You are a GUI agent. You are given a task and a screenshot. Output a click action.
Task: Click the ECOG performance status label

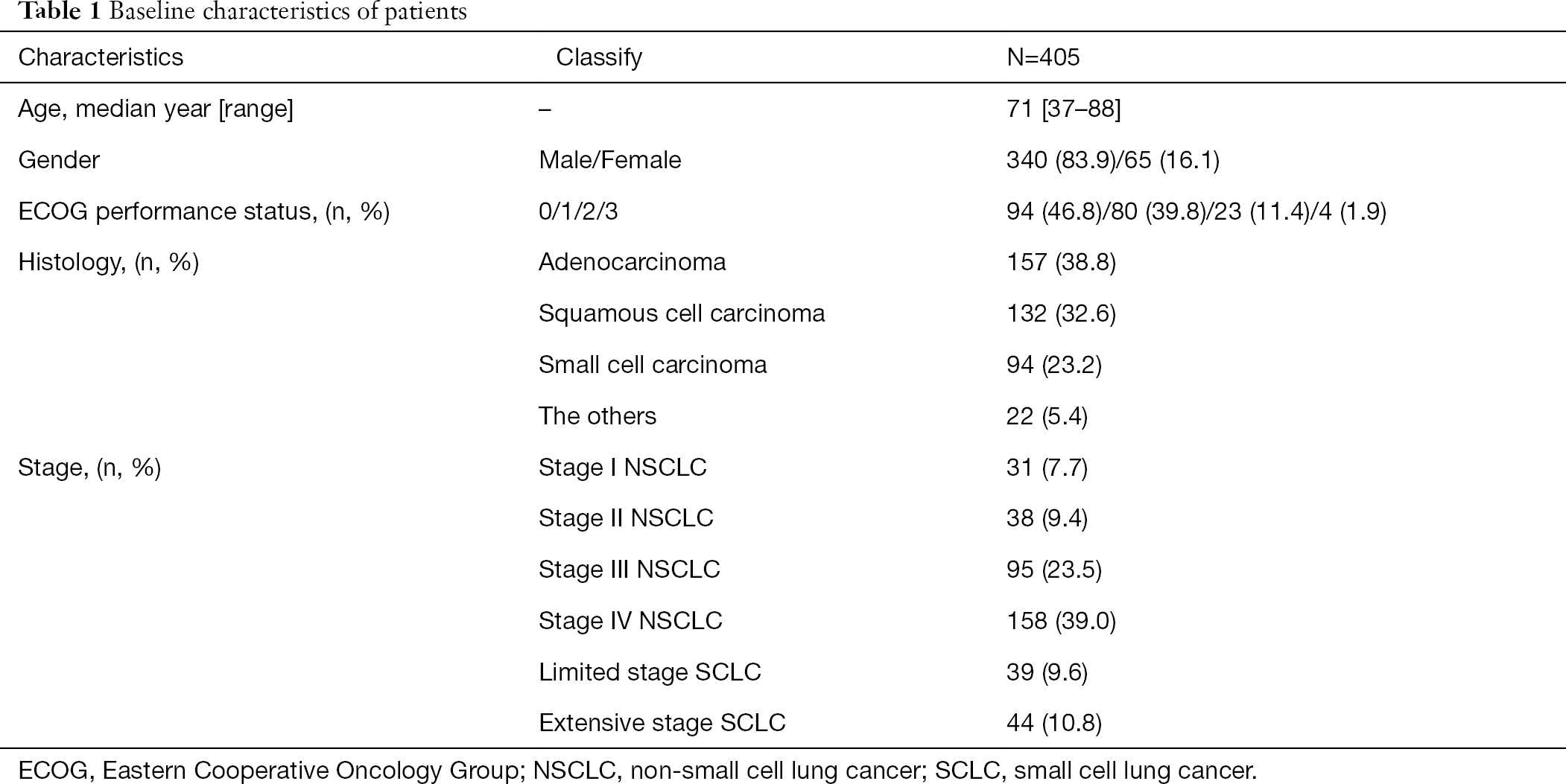coord(204,211)
